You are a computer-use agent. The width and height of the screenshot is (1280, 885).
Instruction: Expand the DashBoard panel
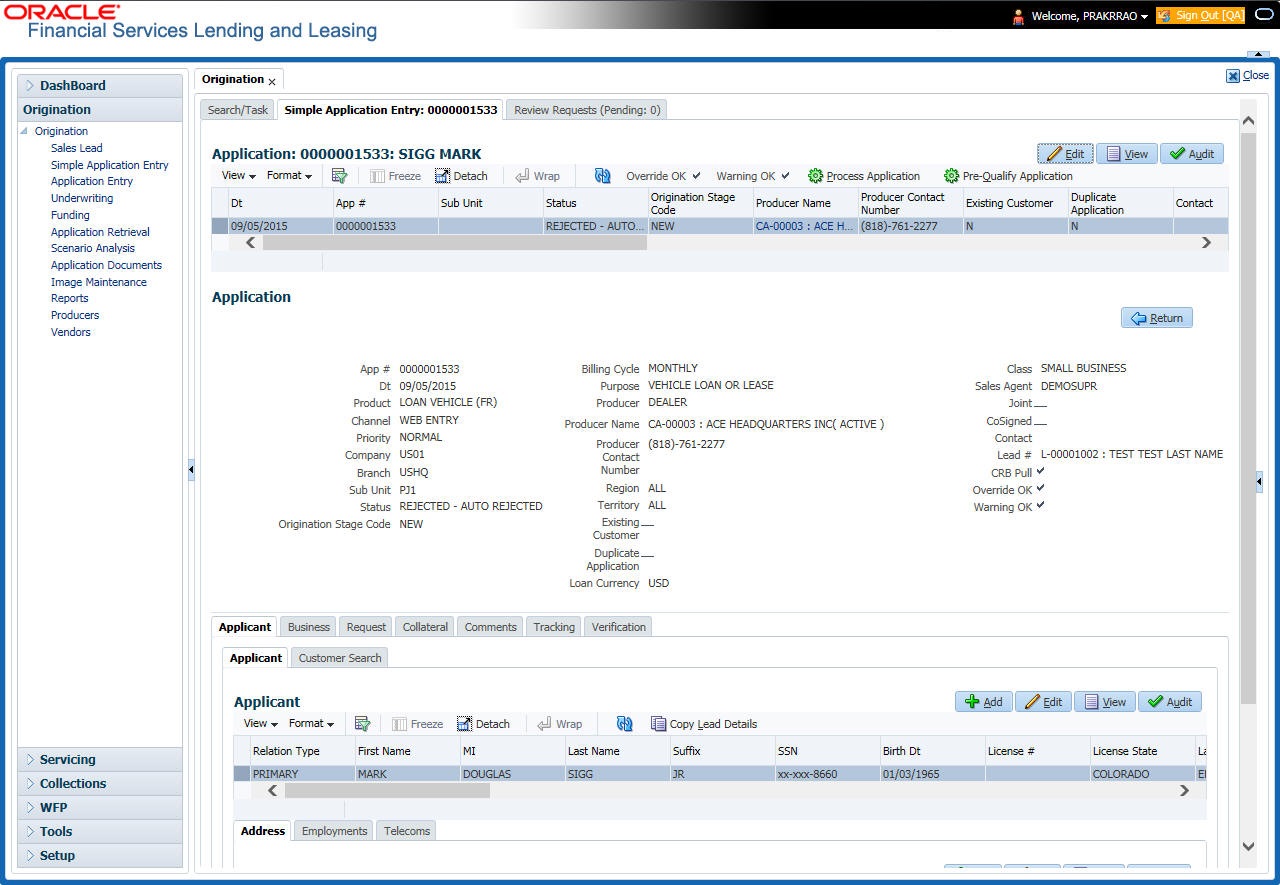[x=100, y=86]
